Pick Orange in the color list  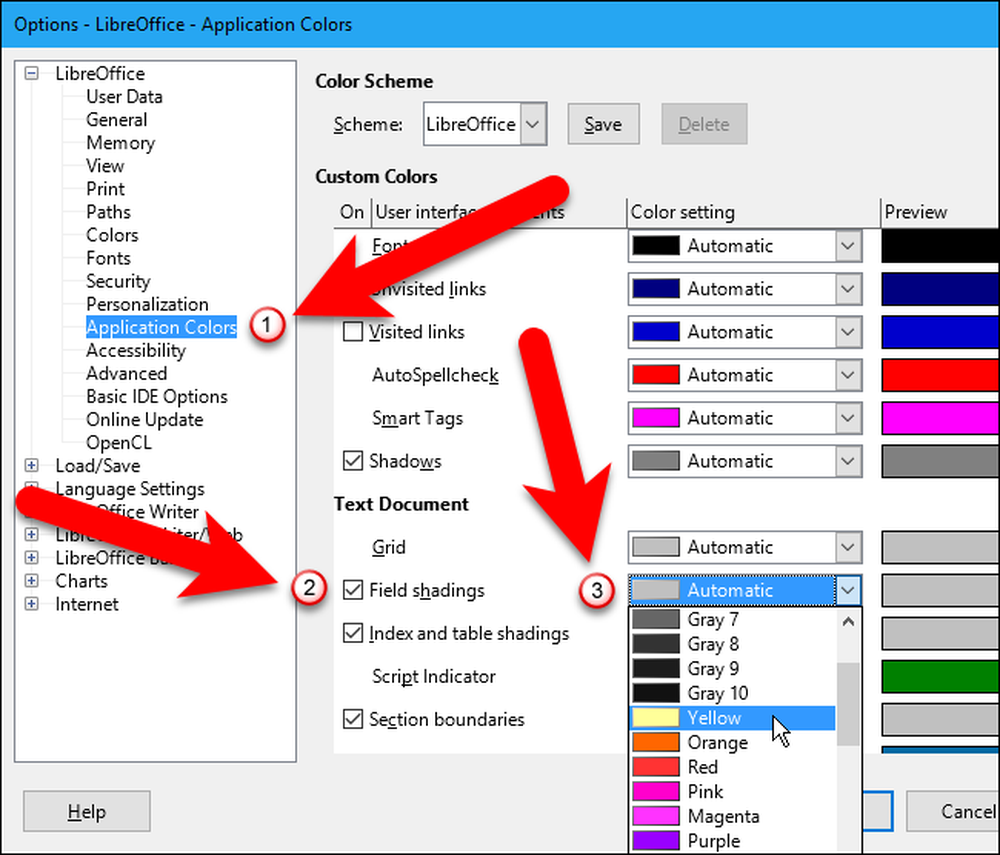pyautogui.click(x=733, y=743)
